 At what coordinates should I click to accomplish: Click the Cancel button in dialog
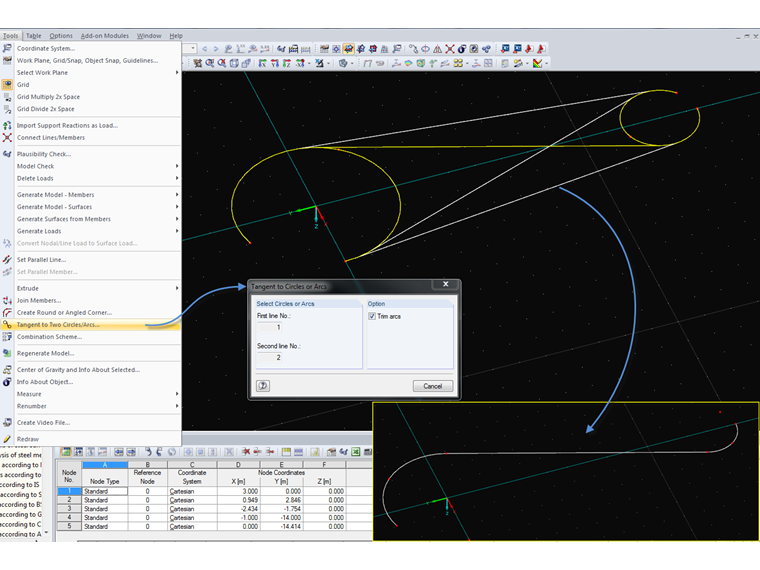433,386
